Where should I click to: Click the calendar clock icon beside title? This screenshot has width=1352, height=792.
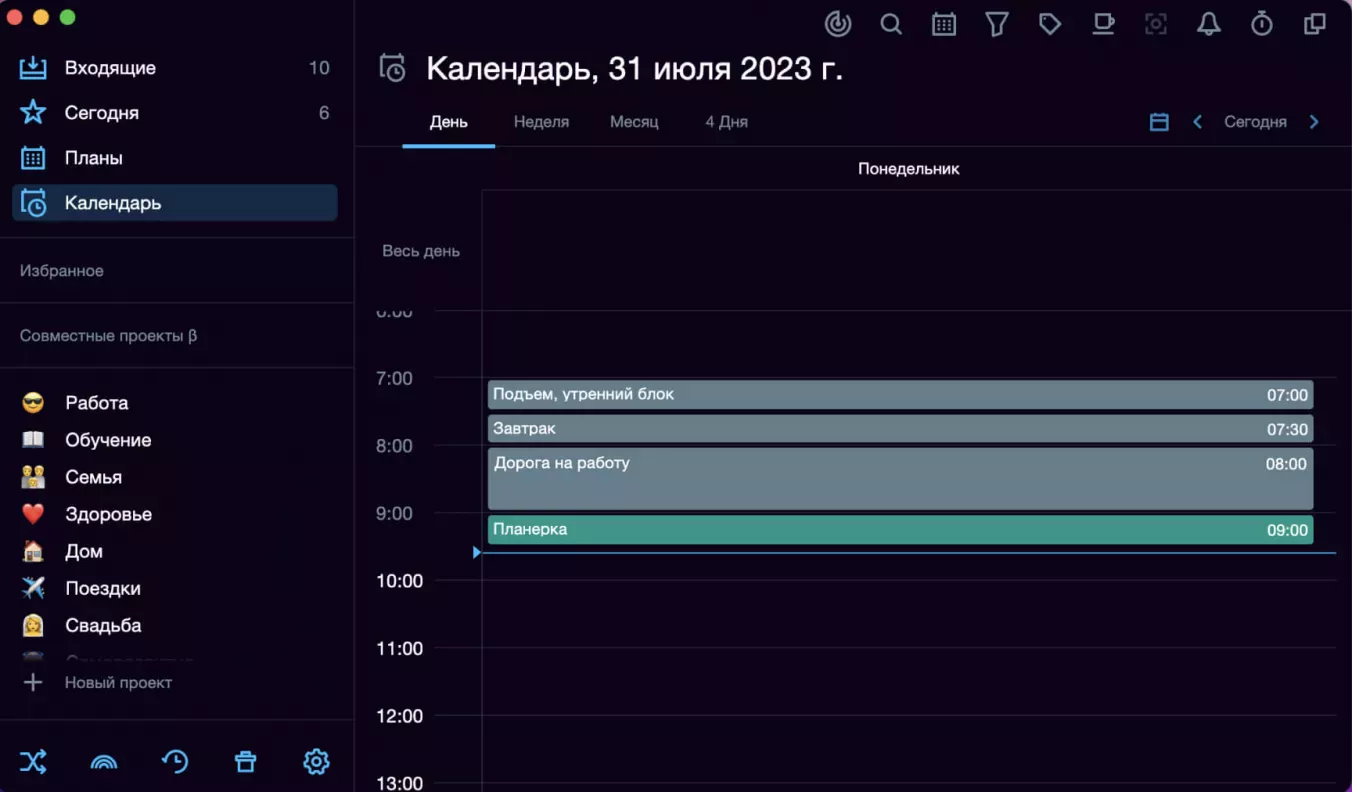[x=393, y=68]
